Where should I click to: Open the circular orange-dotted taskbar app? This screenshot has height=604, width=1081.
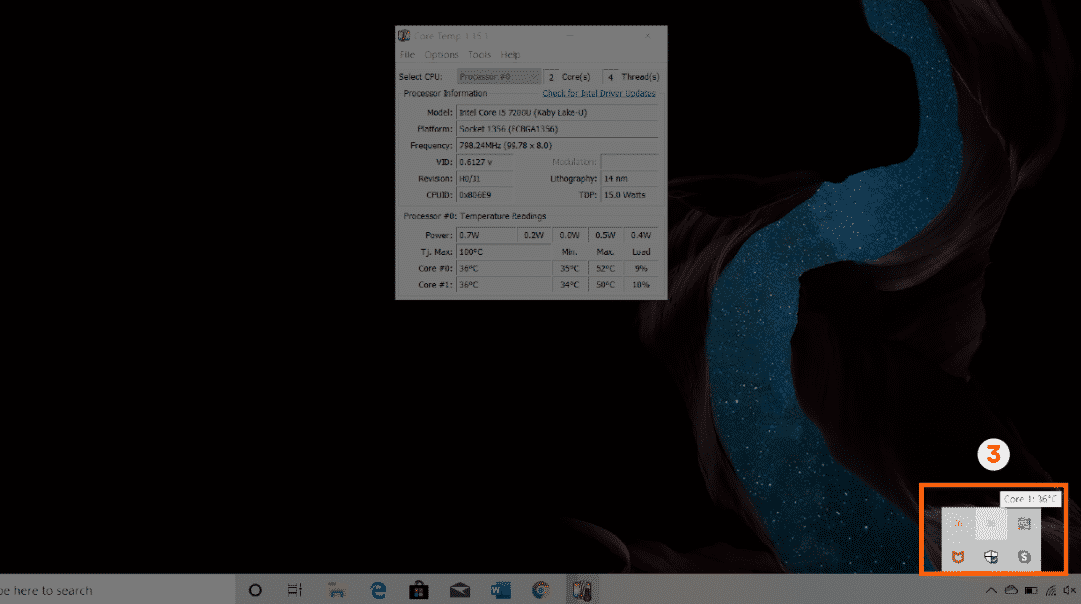(541, 590)
